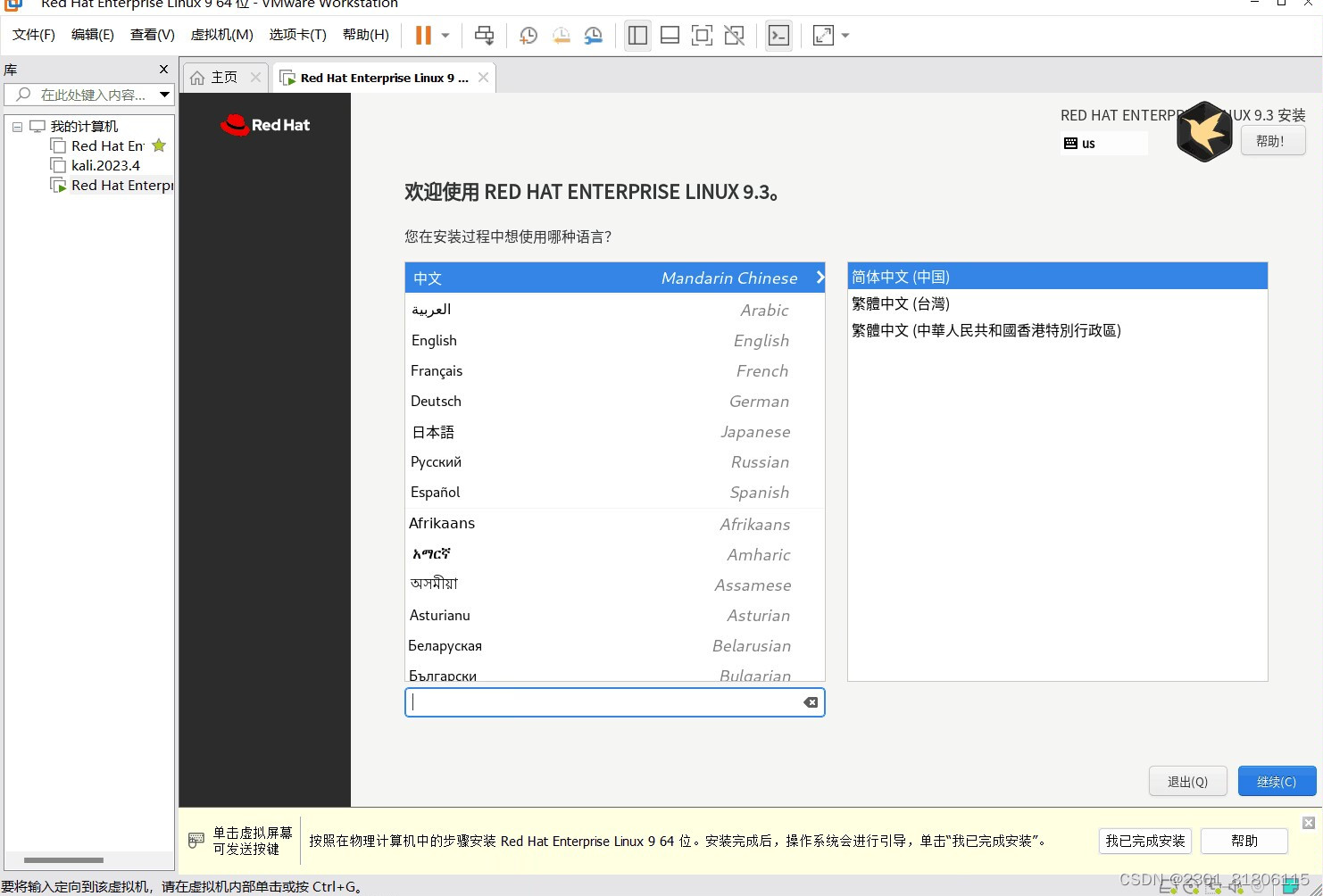Viewport: 1323px width, 896px height.
Task: Take a snapshot of the VM
Action: [528, 36]
